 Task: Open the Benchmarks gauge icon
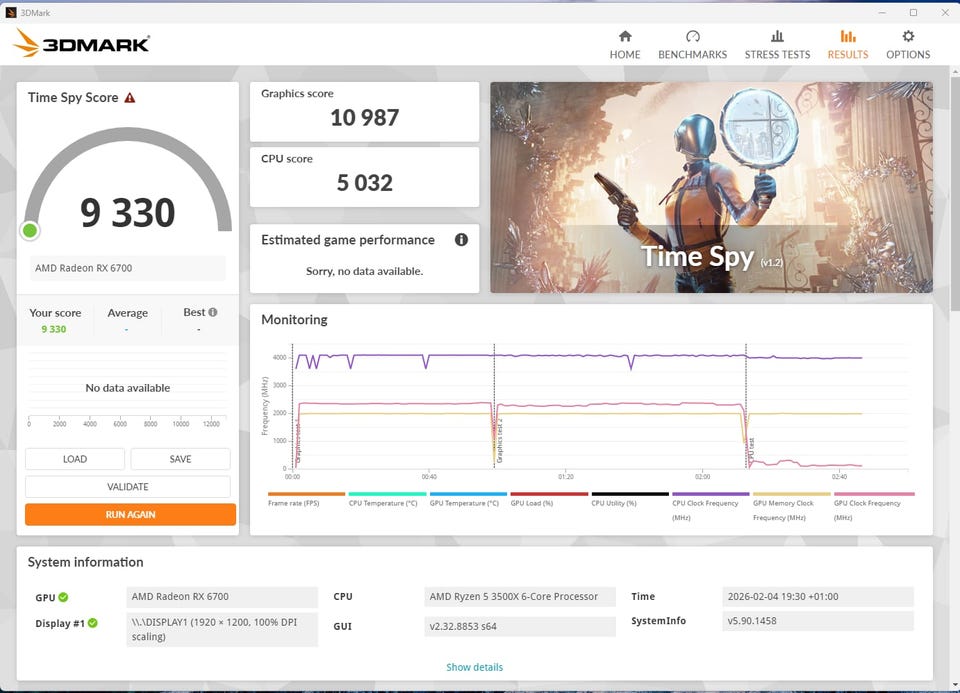pyautogui.click(x=692, y=36)
